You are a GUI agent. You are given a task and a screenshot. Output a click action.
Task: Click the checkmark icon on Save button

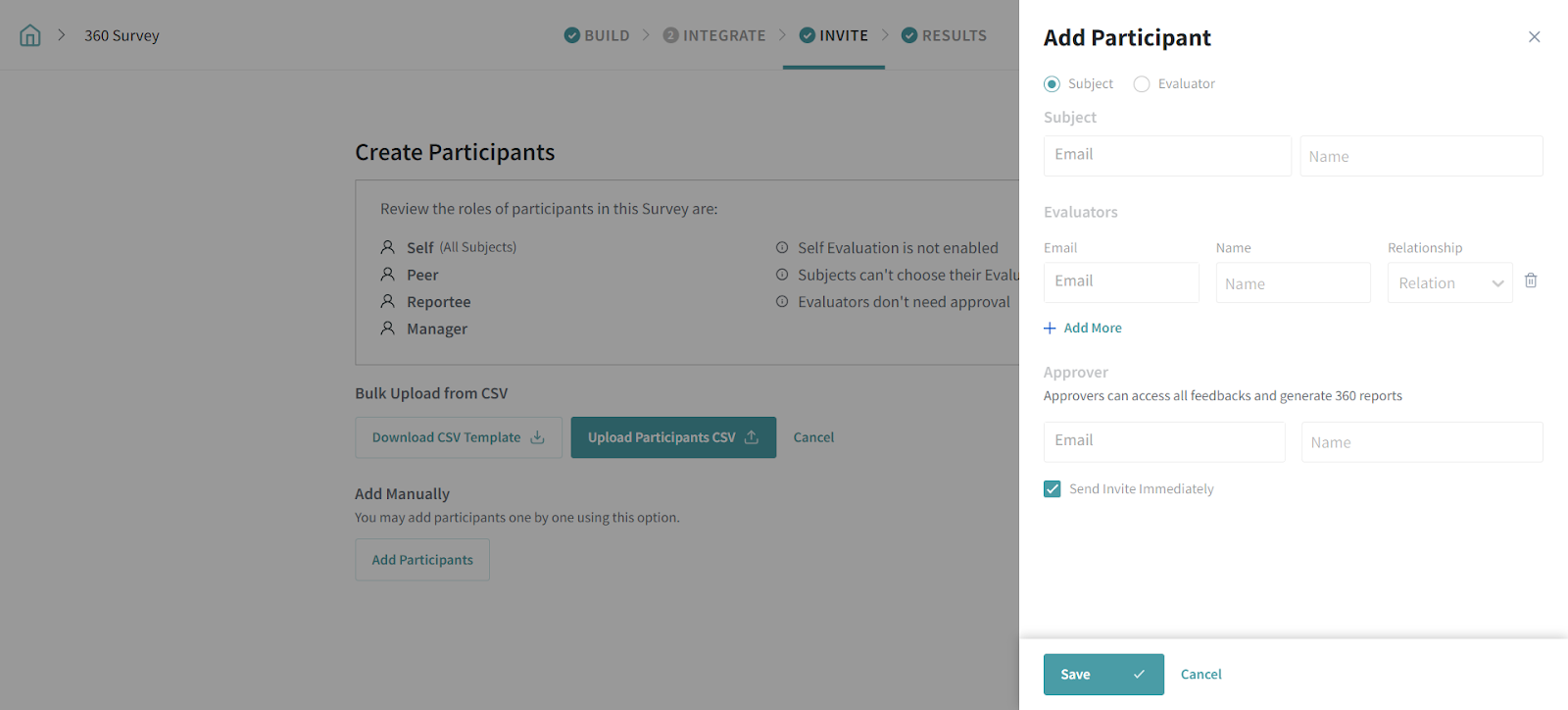(1139, 675)
